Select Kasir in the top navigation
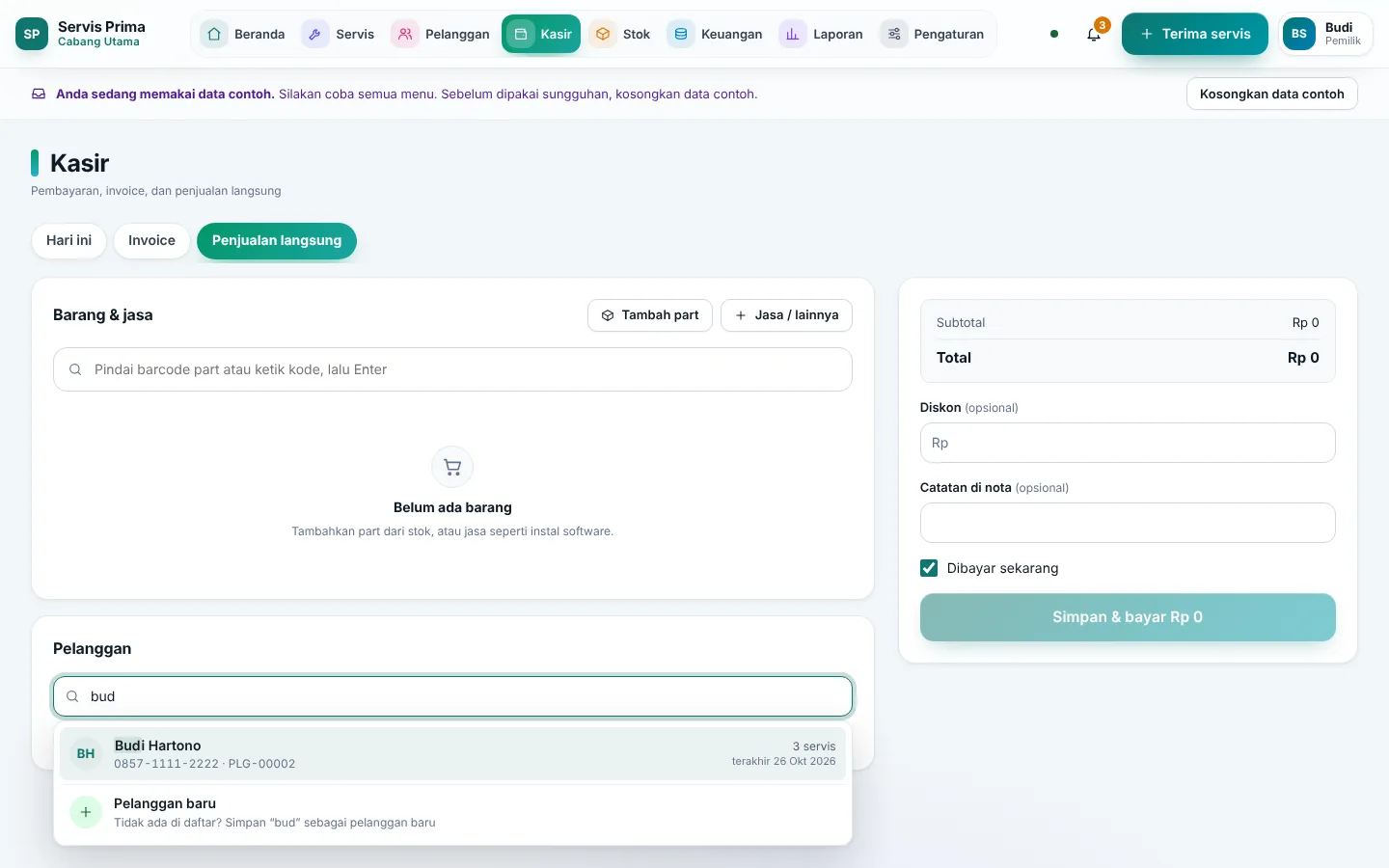Image resolution: width=1389 pixels, height=868 pixels. click(541, 34)
